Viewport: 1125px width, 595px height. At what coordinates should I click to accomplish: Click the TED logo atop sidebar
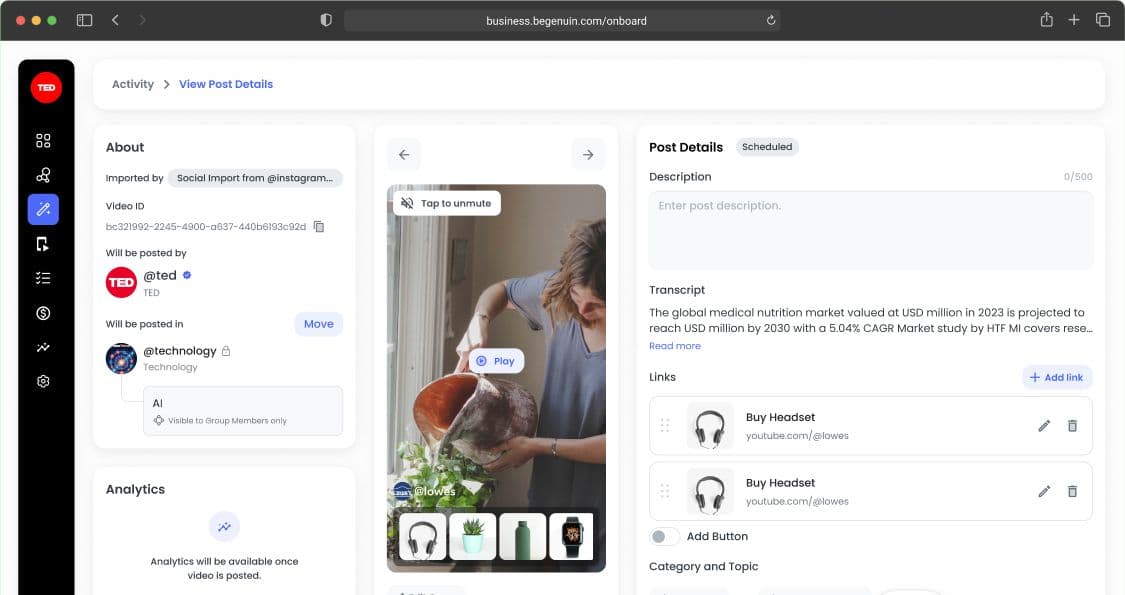(46, 88)
